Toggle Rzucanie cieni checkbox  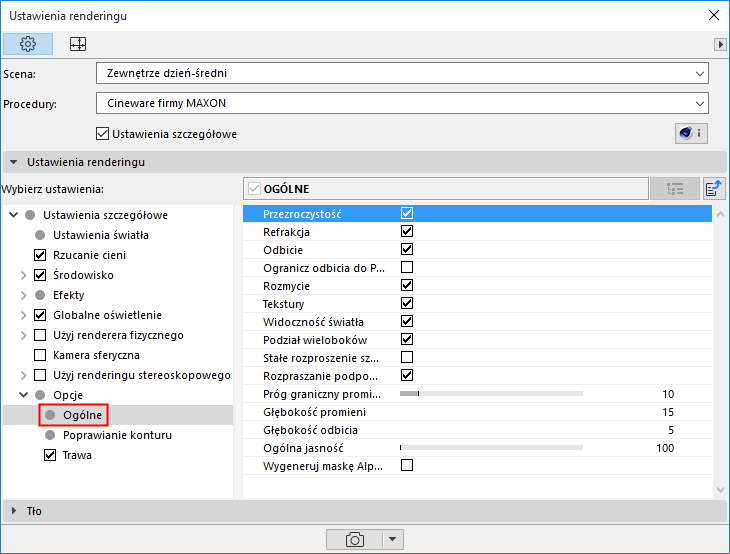pos(40,255)
